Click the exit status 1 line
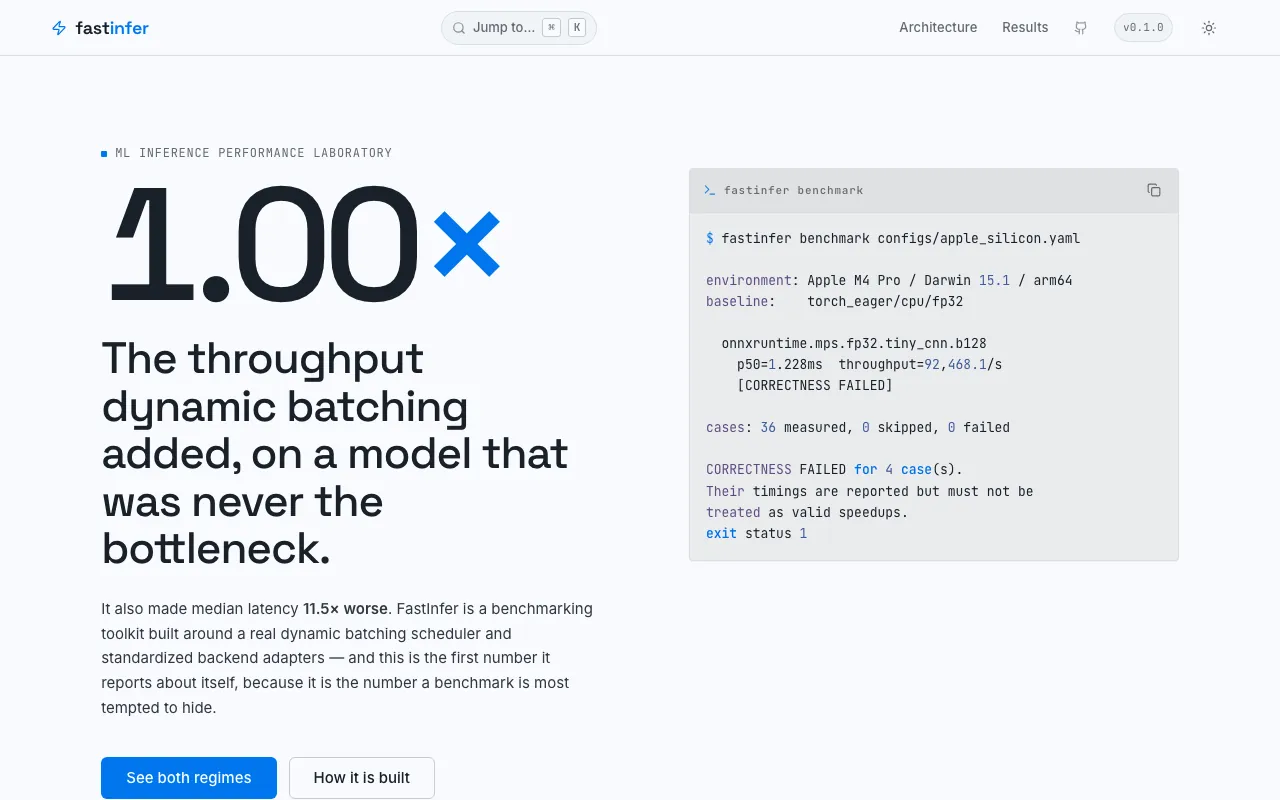Viewport: 1280px width, 800px height. point(756,533)
